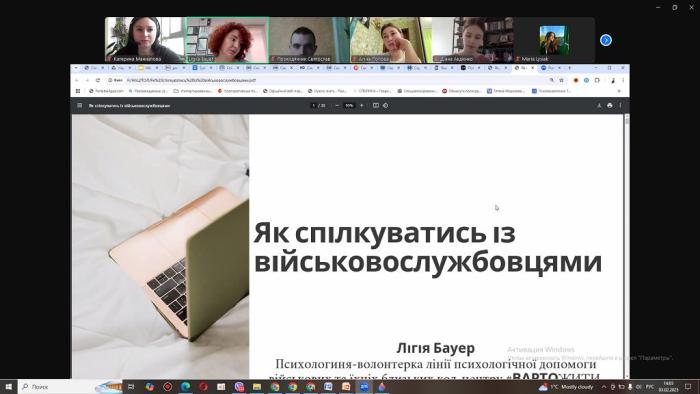Click the name Лігія Бауер on slide
Screen dimensions: 700x394
click(x=435, y=348)
